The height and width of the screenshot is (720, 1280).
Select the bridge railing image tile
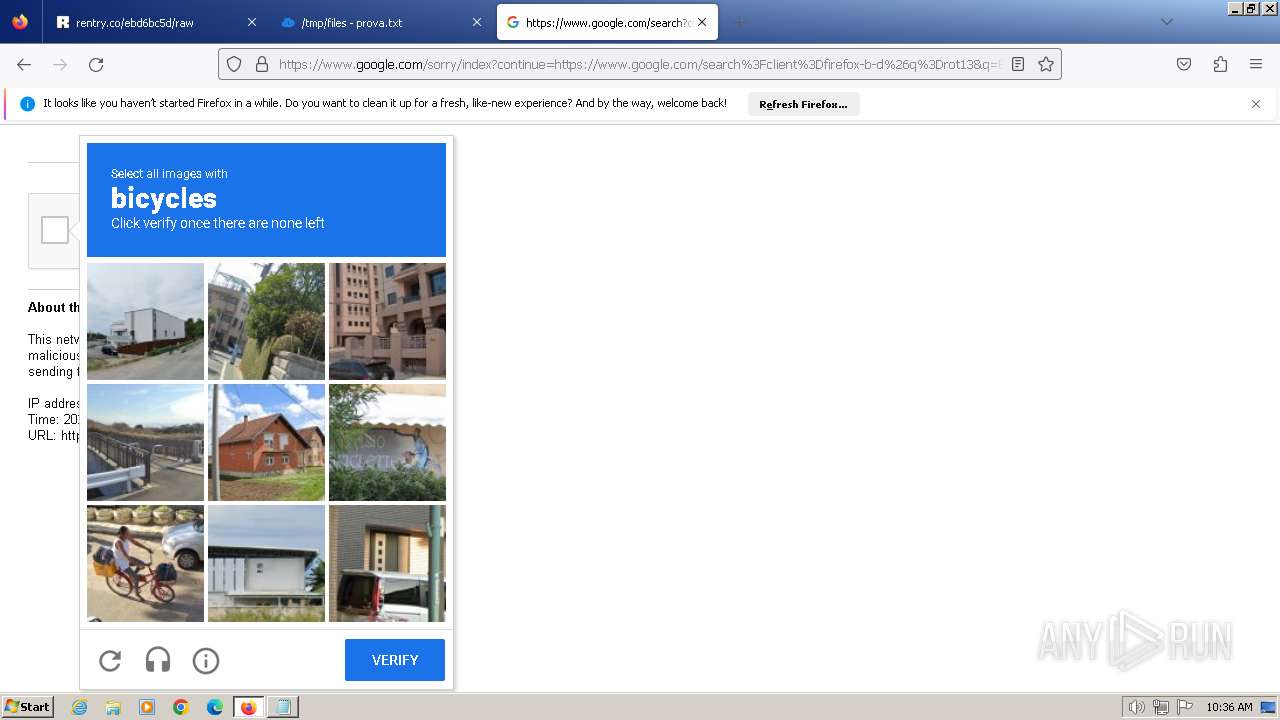(145, 442)
